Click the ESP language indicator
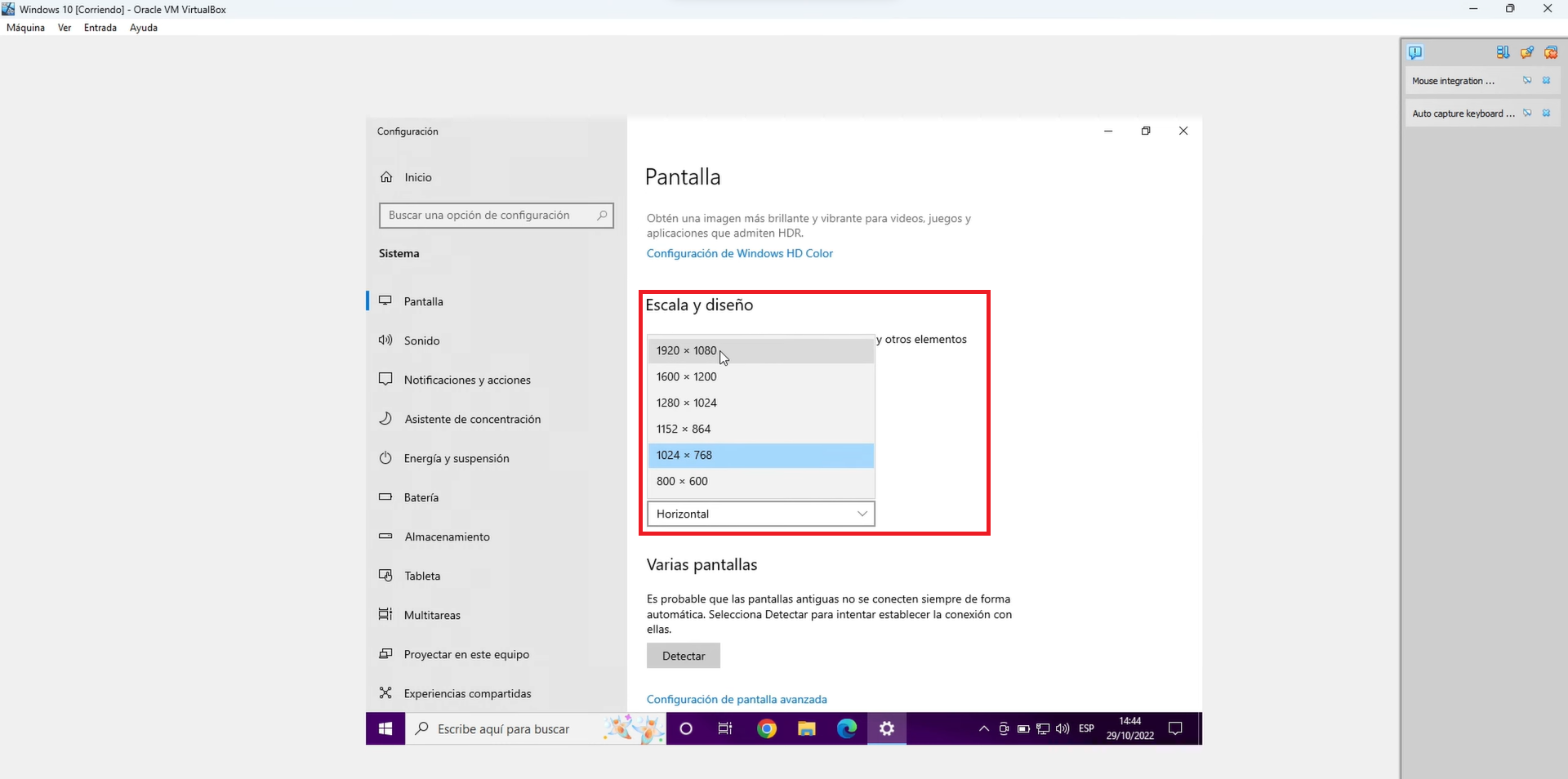The height and width of the screenshot is (779, 1568). pos(1086,728)
